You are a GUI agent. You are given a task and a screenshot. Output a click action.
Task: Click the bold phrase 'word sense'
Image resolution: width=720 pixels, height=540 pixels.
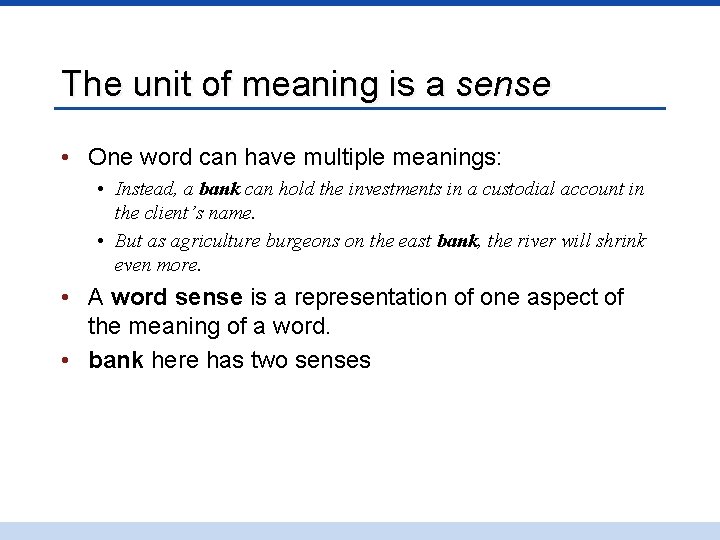pos(177,297)
